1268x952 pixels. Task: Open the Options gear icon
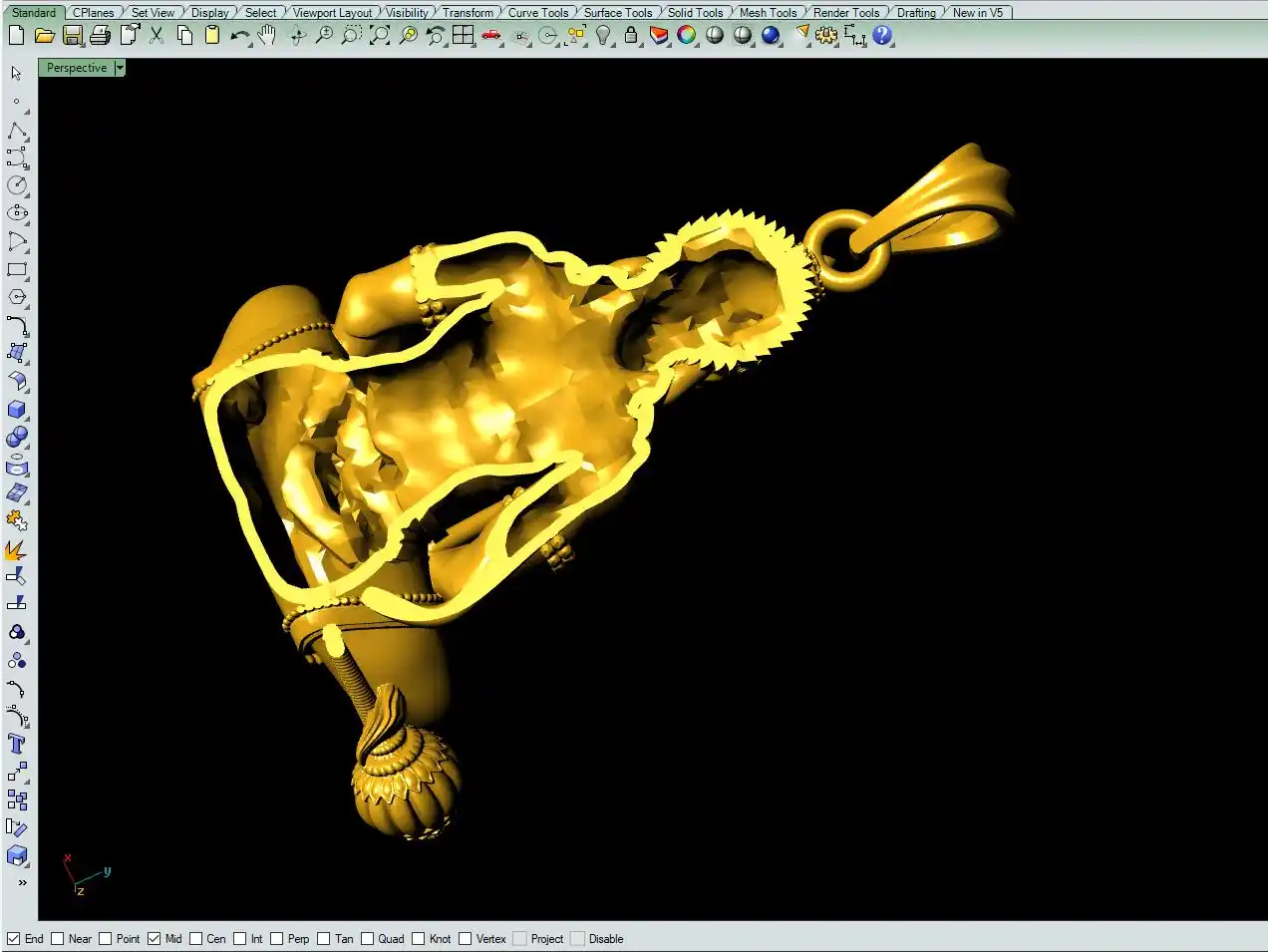pos(826,36)
